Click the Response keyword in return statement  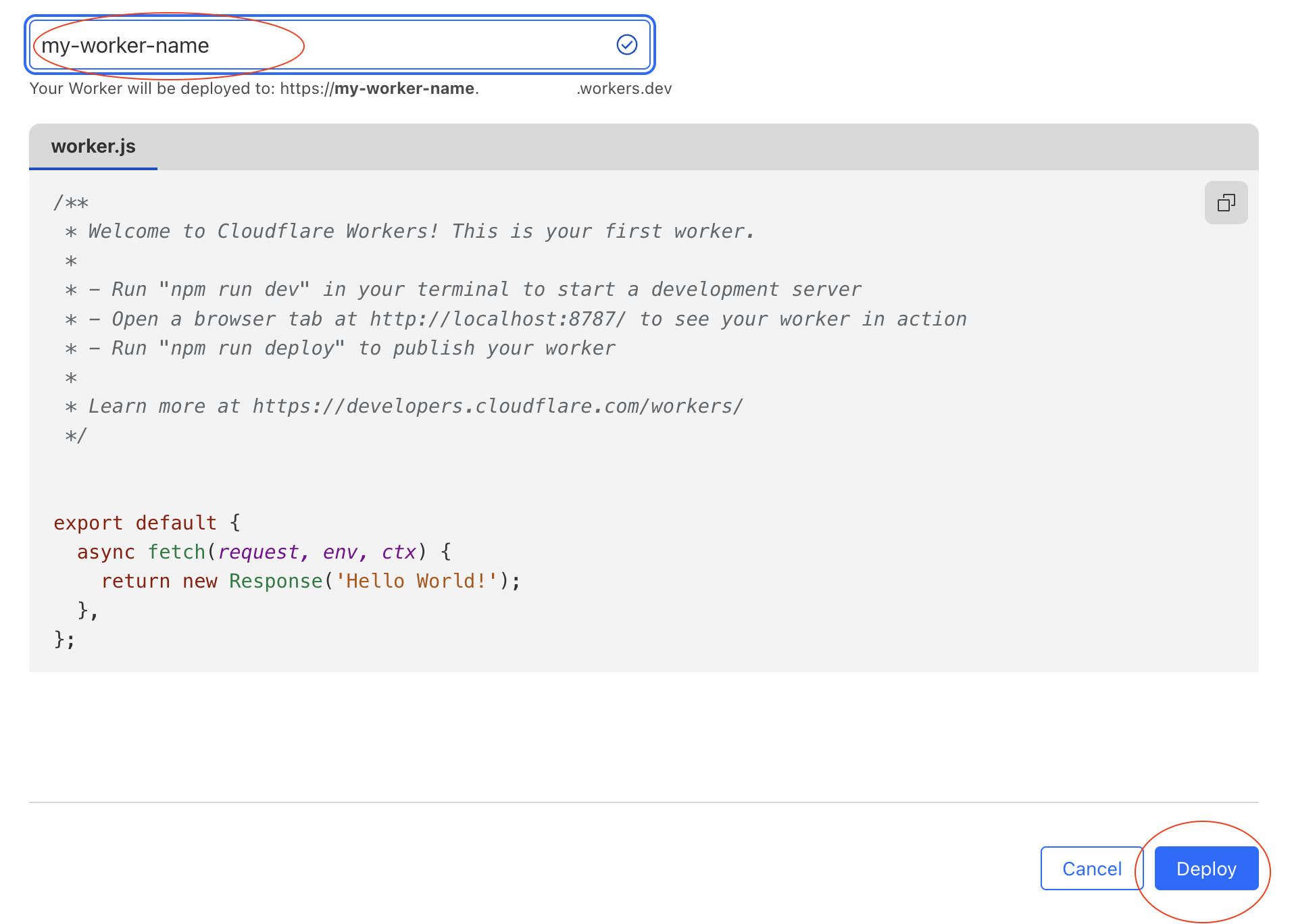tap(276, 581)
